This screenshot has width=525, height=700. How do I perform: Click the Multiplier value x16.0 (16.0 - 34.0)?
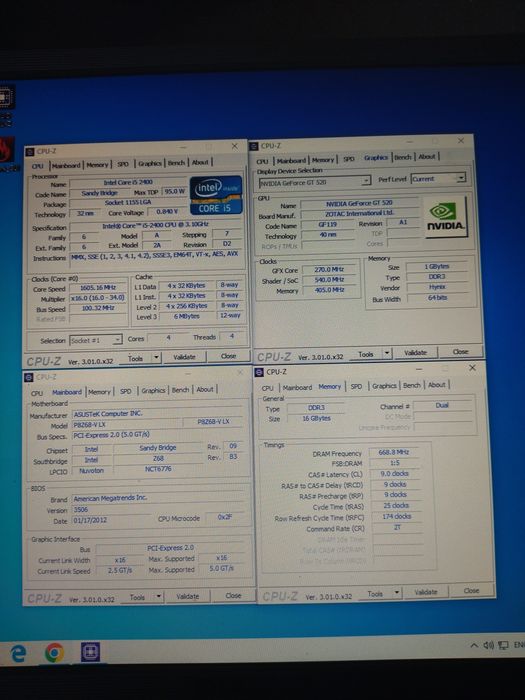[x=98, y=298]
